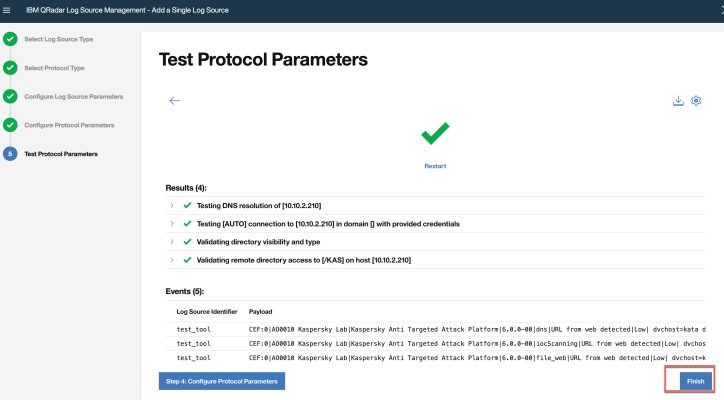Click green check next to Testing DNS resolution
This screenshot has height=400, width=724.
click(x=187, y=206)
